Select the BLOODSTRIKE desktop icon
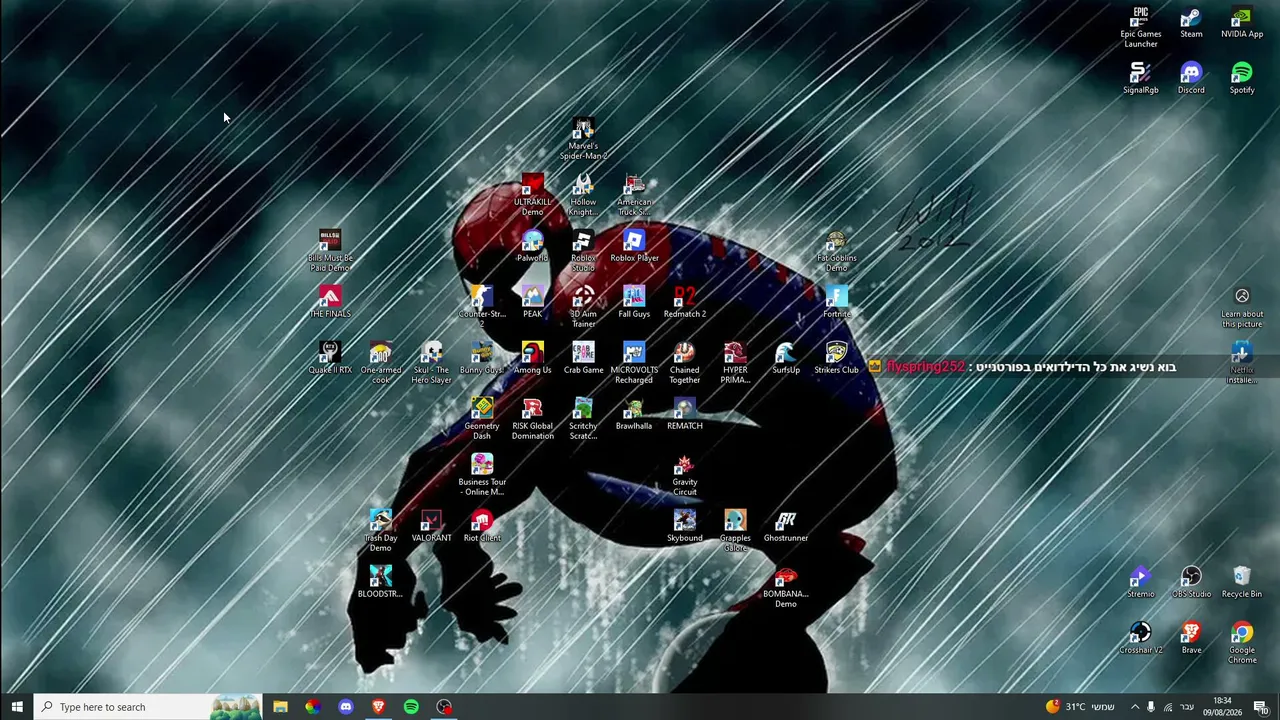Viewport: 1280px width, 720px height. tap(381, 583)
